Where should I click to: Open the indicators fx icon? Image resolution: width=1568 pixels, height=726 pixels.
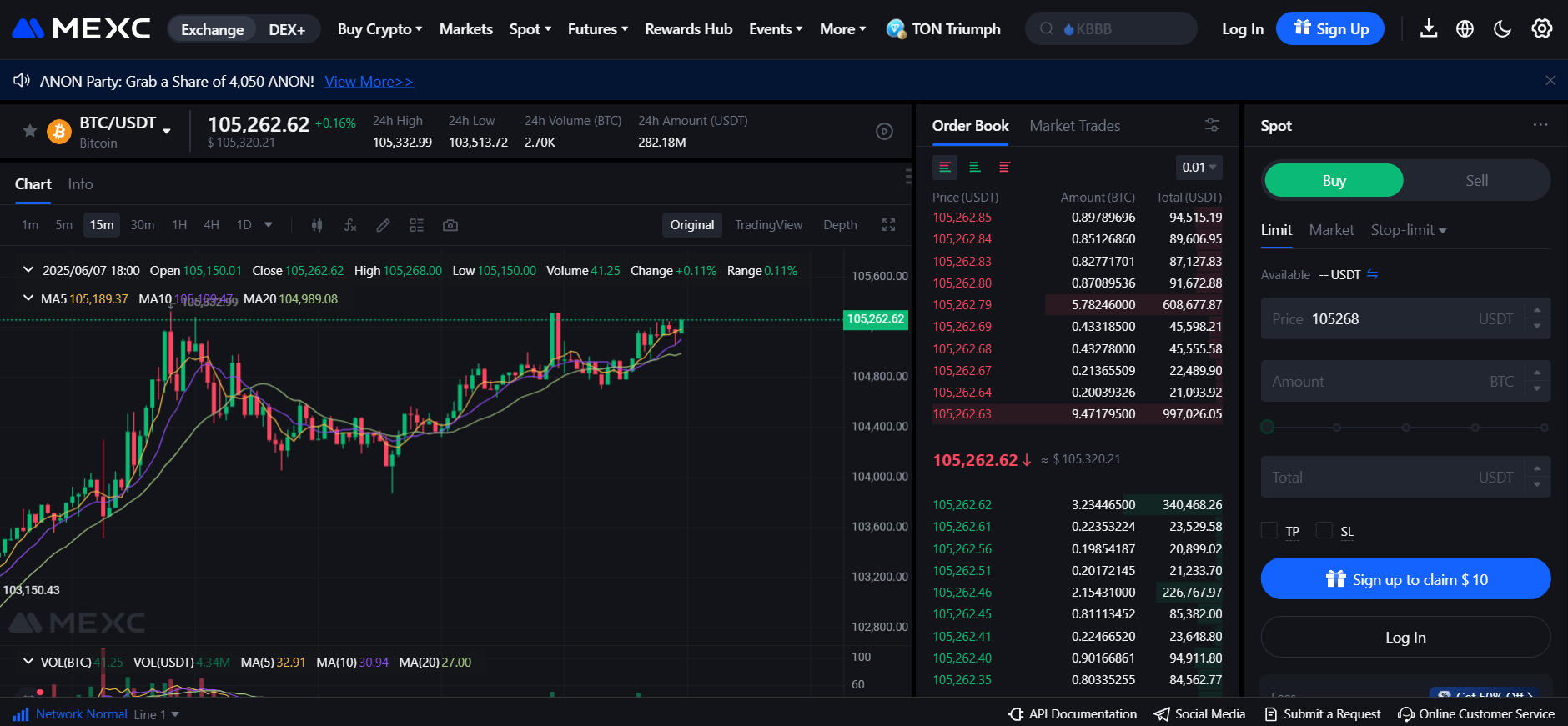tap(350, 225)
